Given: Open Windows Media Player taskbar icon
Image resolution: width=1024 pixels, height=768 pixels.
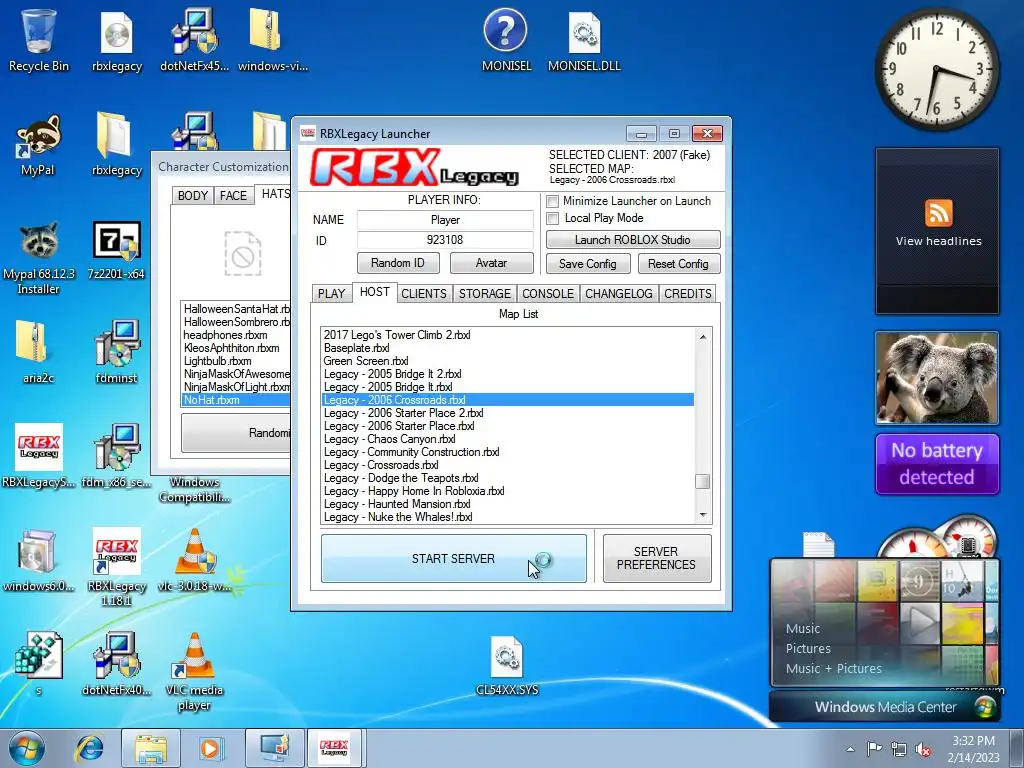Looking at the screenshot, I should tap(210, 748).
